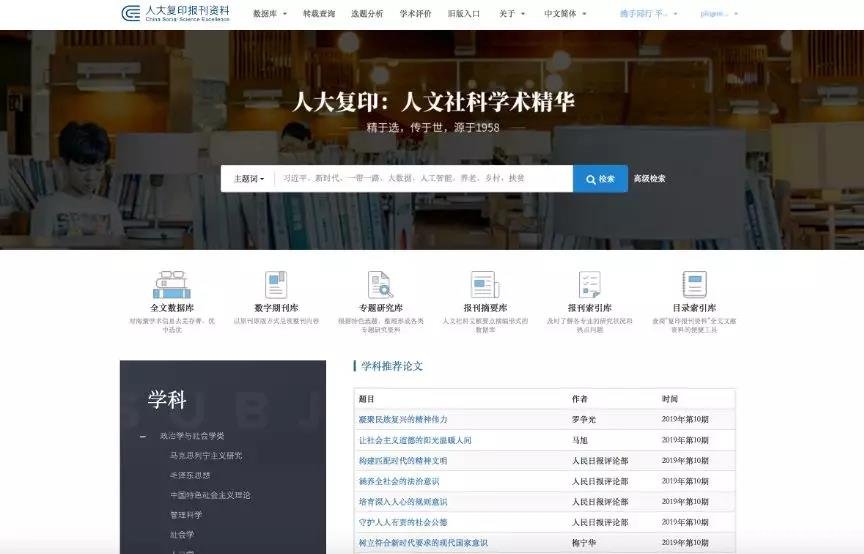Open the 专题研究库 document search icon
Screen dimensions: 864x554
pos(380,284)
